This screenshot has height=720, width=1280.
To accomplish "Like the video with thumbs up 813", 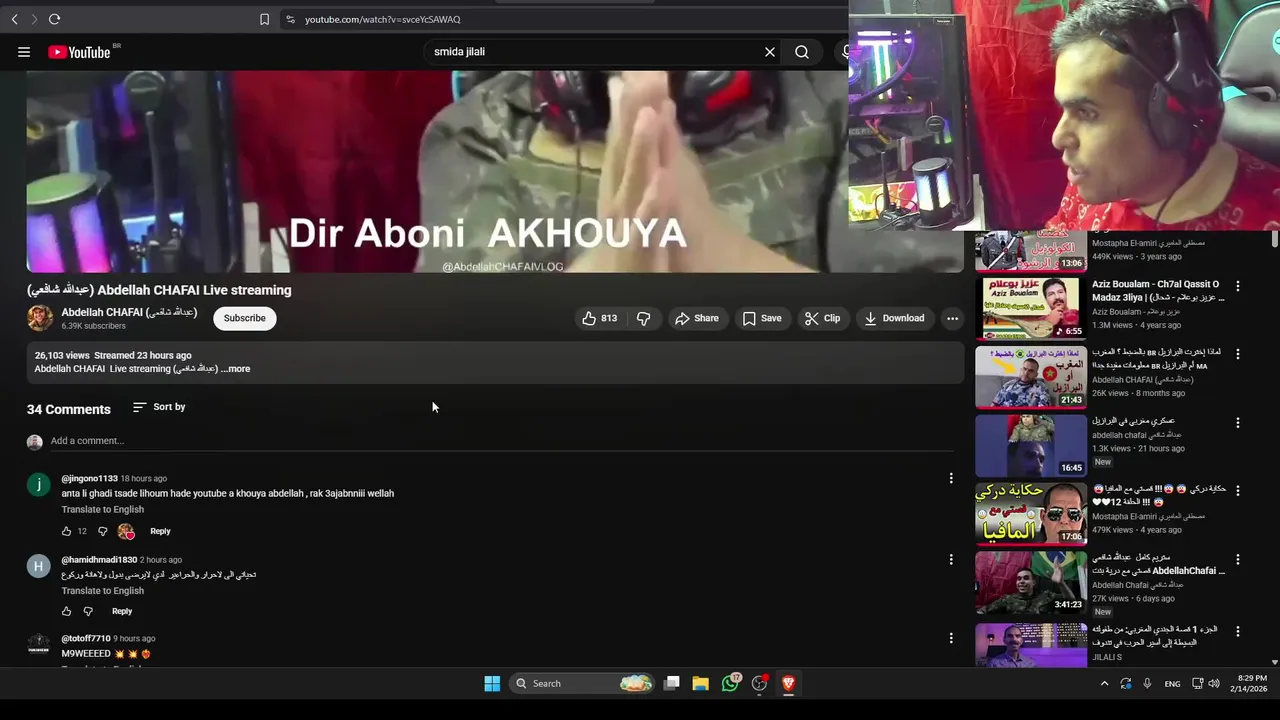I will tap(600, 318).
